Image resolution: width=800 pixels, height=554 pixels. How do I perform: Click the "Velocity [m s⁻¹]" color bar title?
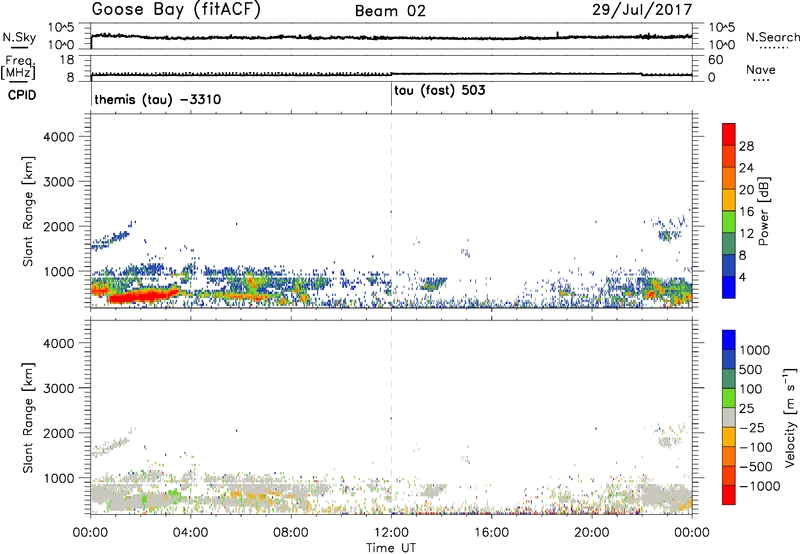[790, 417]
